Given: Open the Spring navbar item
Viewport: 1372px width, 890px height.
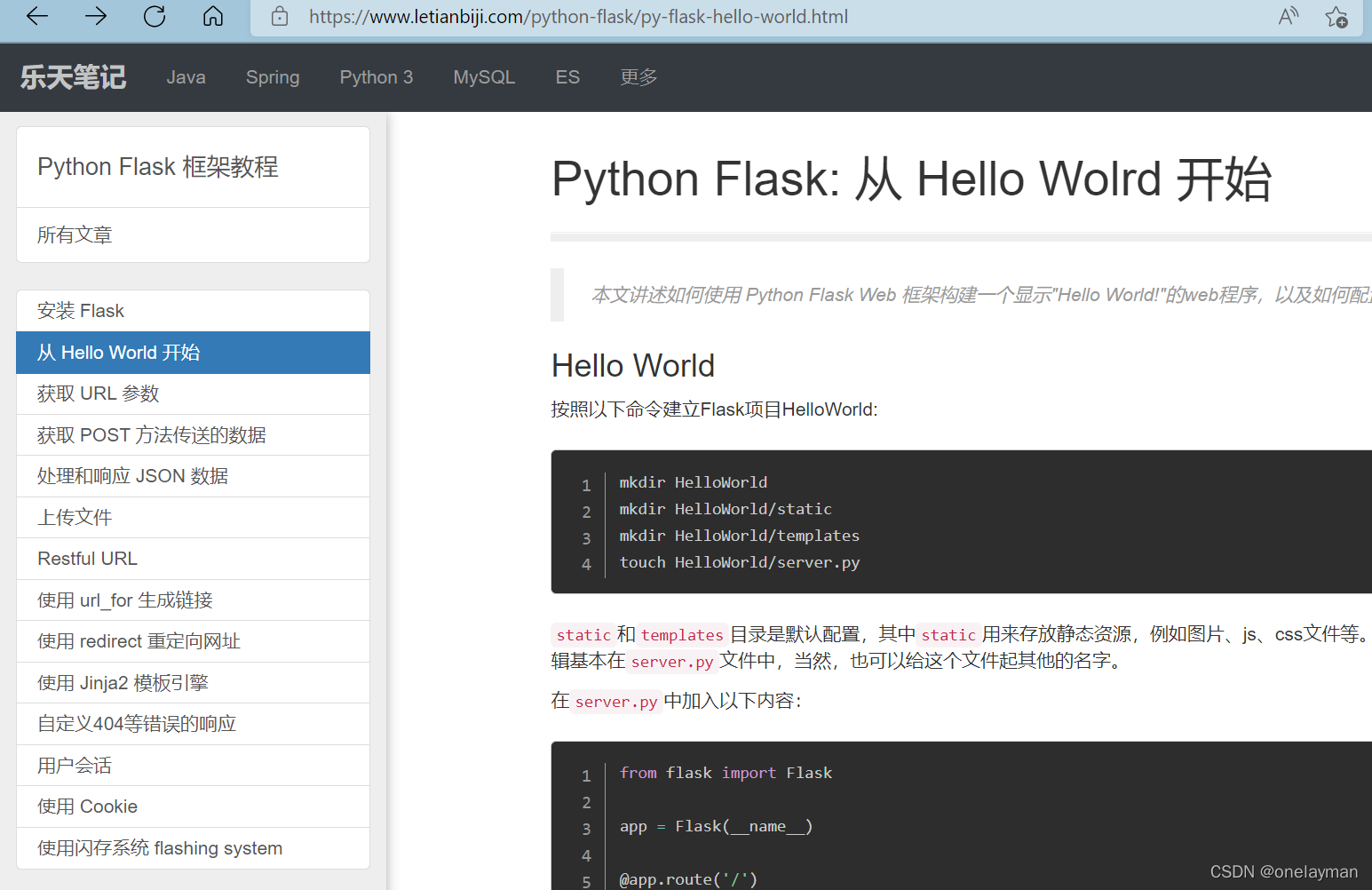Looking at the screenshot, I should tap(273, 77).
